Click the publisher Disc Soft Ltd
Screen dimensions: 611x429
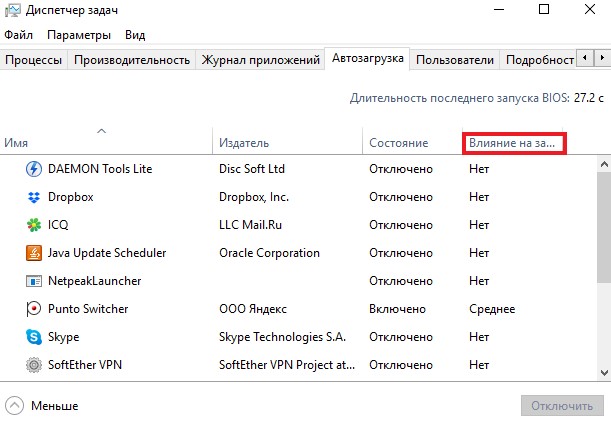(252, 169)
